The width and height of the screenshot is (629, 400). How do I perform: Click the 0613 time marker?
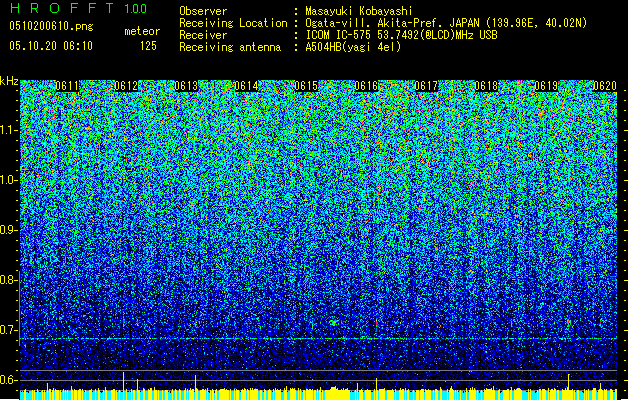pos(186,86)
